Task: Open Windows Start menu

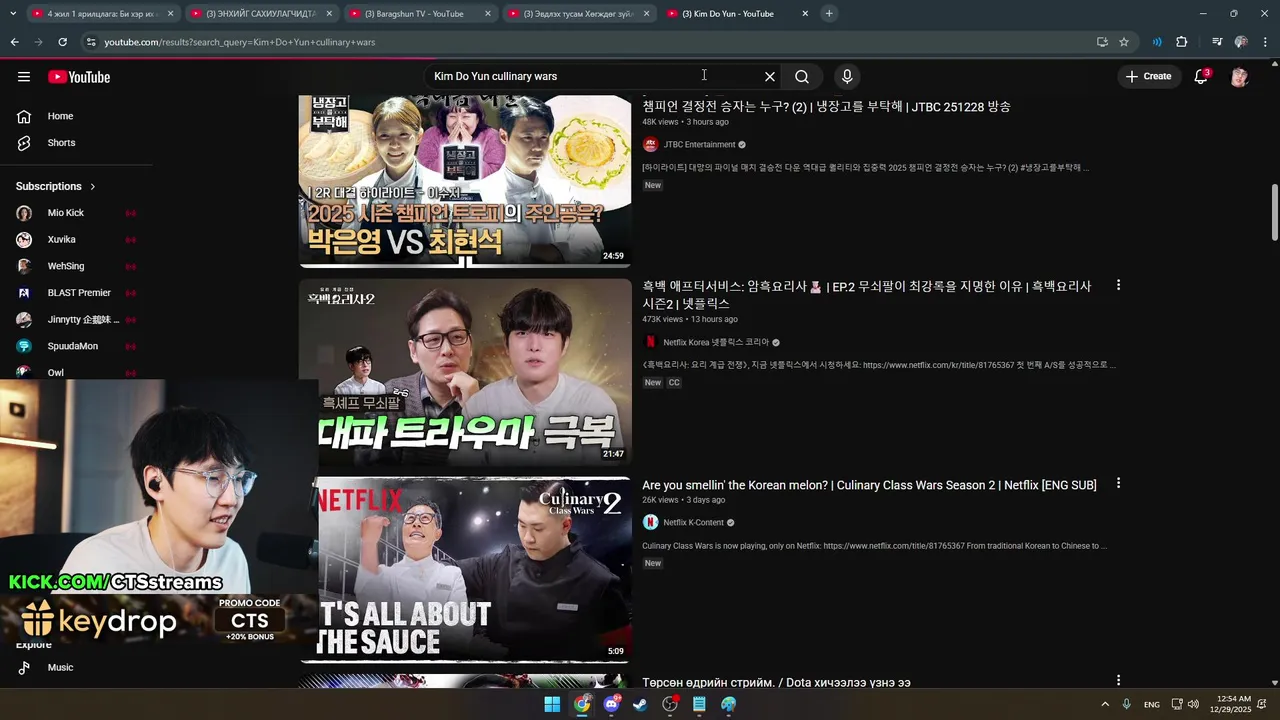Action: pyautogui.click(x=552, y=704)
